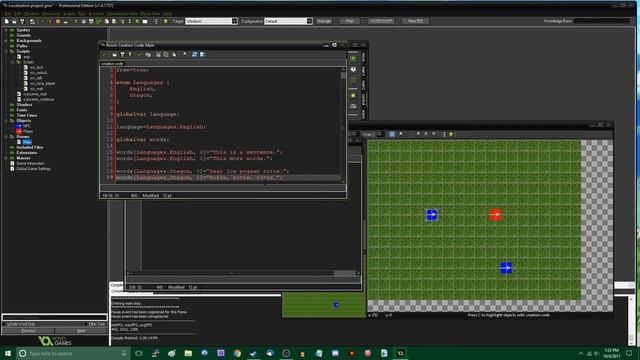The height and width of the screenshot is (360, 640).
Task: Click the paste icon in code editor toolbar
Action: click(174, 54)
